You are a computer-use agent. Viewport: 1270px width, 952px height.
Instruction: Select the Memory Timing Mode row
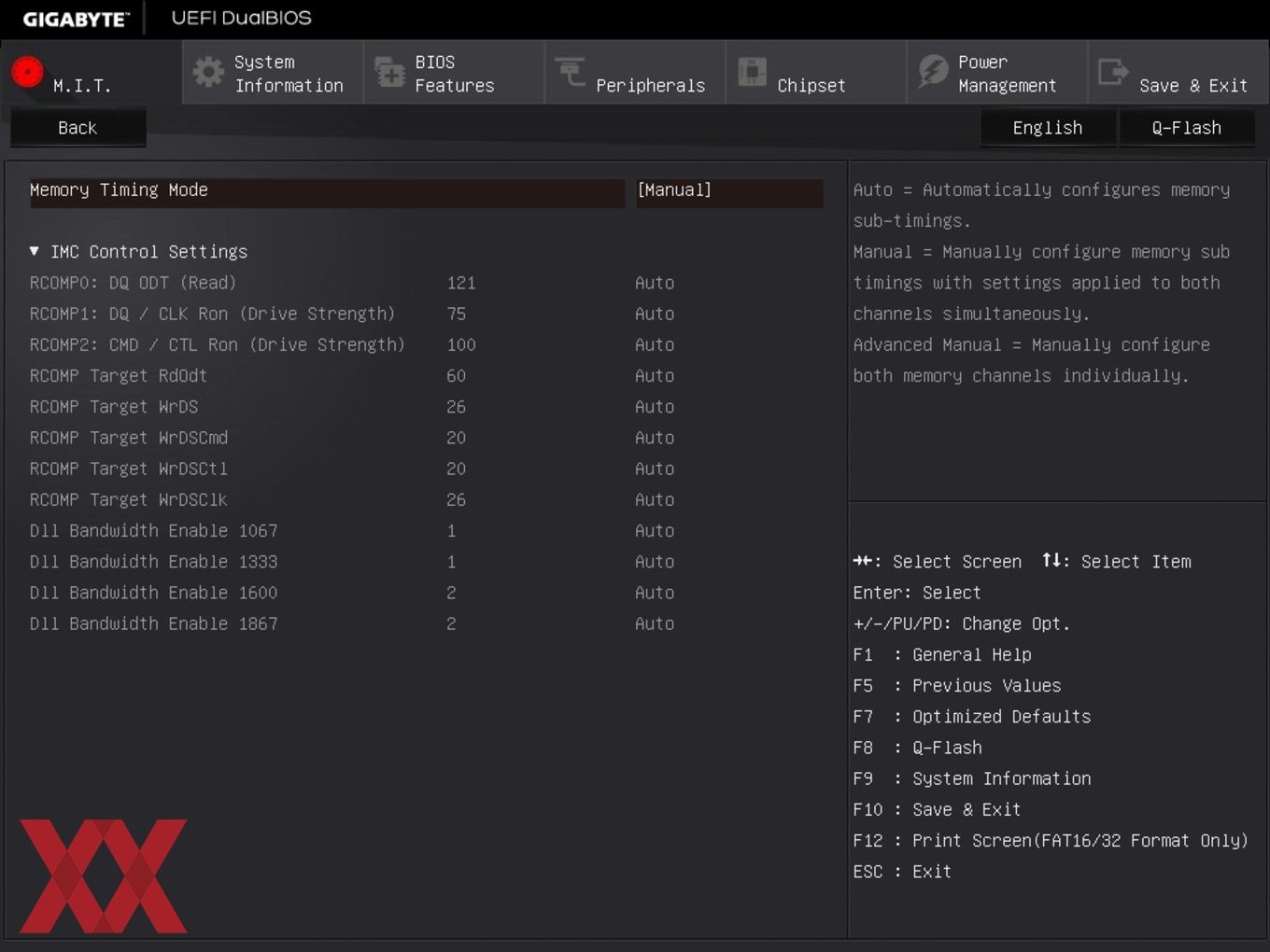tap(327, 191)
